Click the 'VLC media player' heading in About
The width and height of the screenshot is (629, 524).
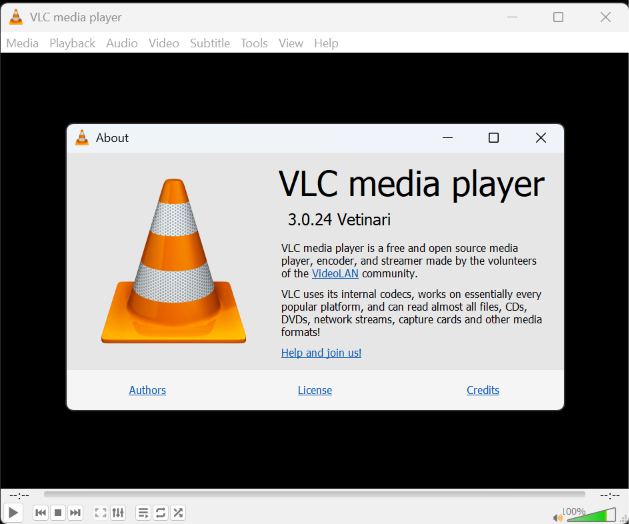pyautogui.click(x=412, y=184)
